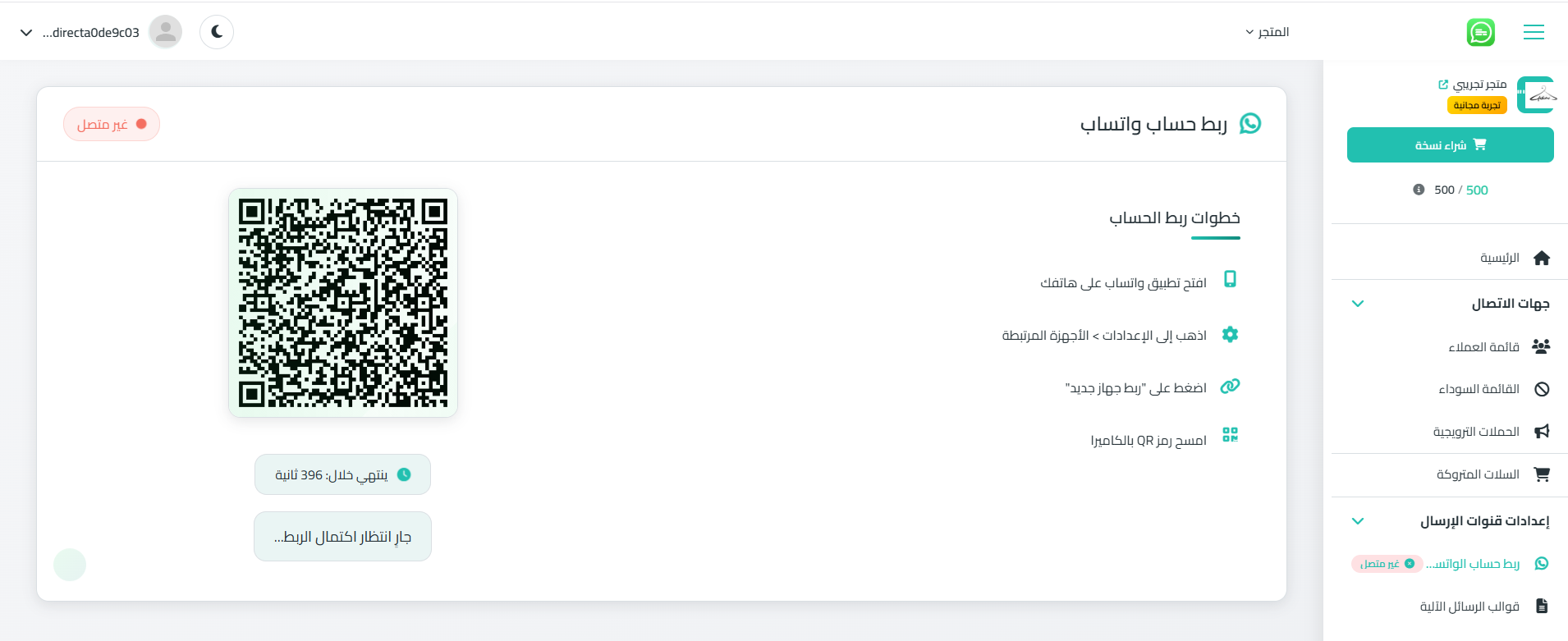Screen dimensions: 1568x641
Task: Click the cart icon for السلات المتروكة
Action: pyautogui.click(x=1542, y=474)
